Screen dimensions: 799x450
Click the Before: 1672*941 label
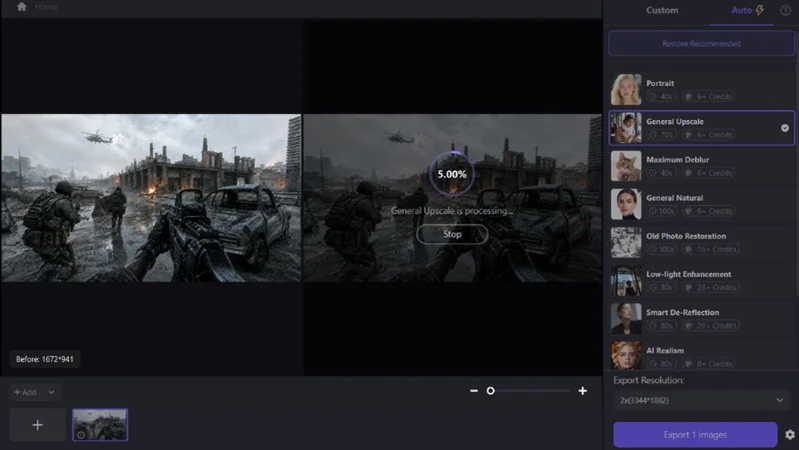(45, 359)
